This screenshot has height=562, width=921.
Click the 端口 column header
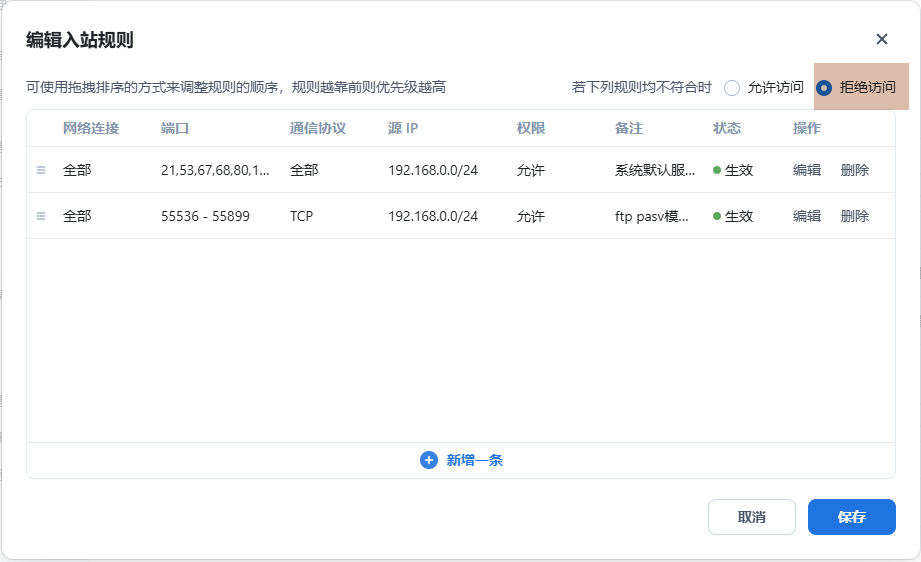(175, 129)
